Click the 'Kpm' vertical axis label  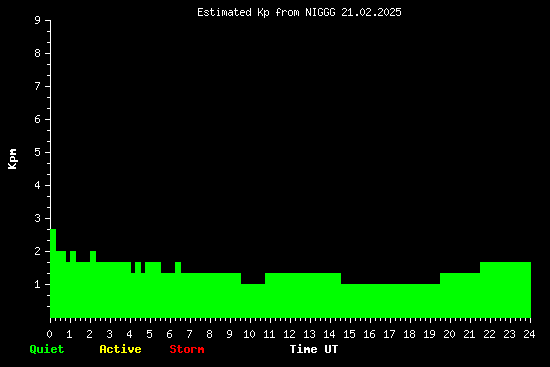click(x=12, y=159)
